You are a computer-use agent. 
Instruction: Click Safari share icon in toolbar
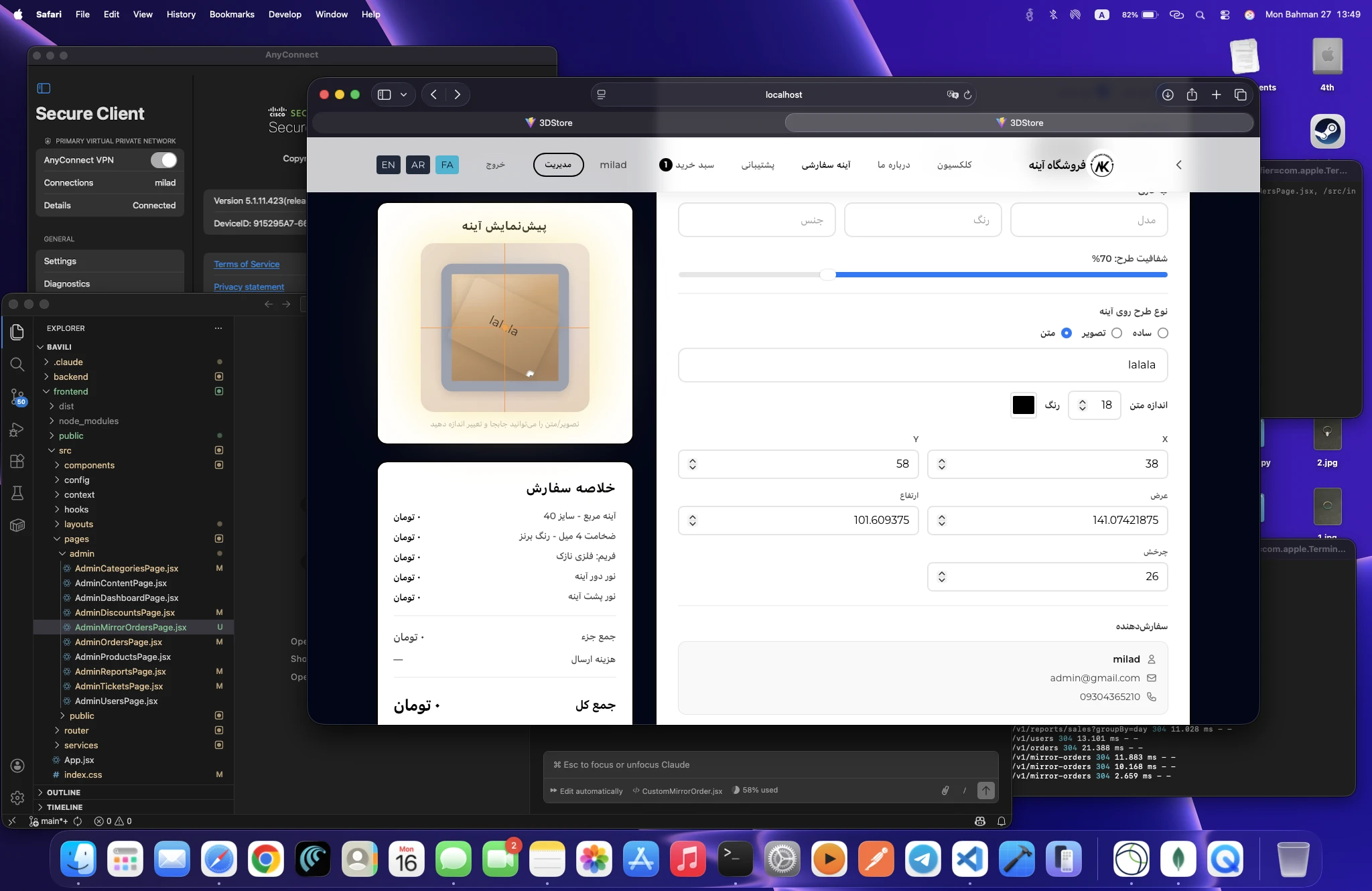click(x=1192, y=94)
